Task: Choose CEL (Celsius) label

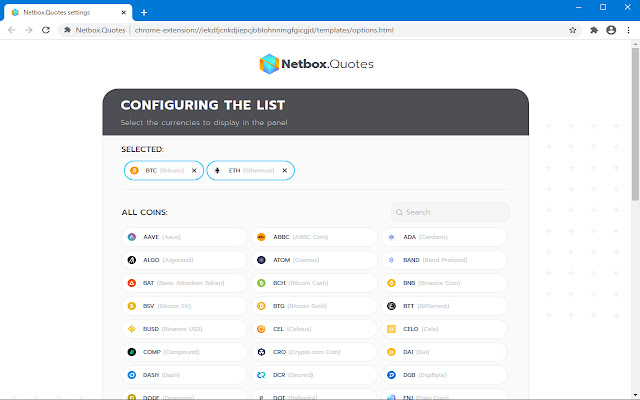Action: tap(292, 329)
